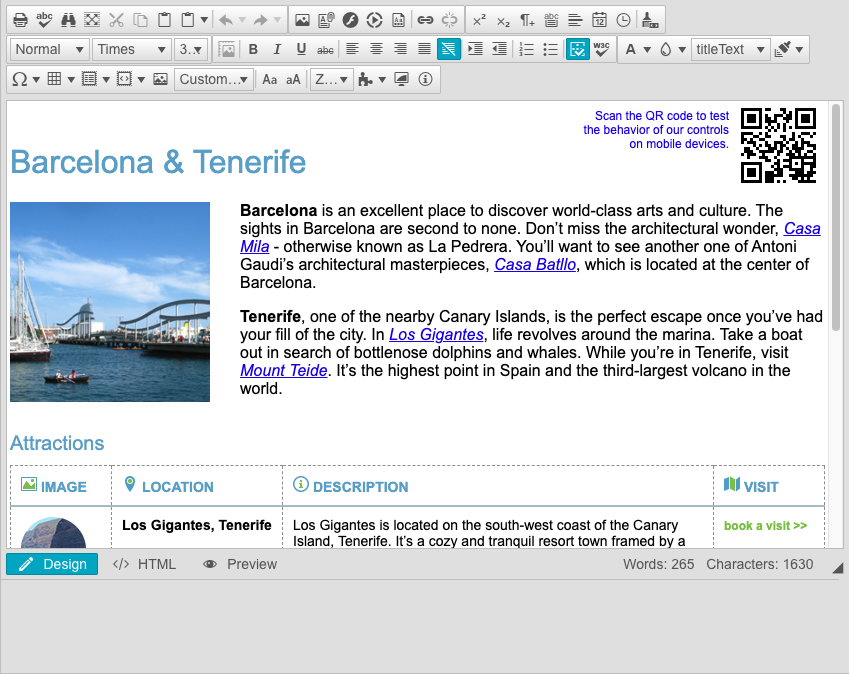The image size is (849, 674).
Task: Cut the selection with the scissors icon
Action: coord(116,21)
